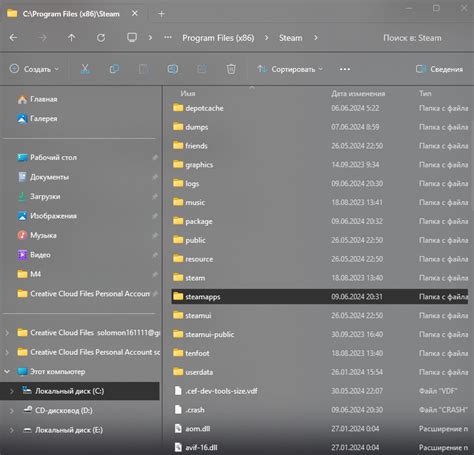Toggle the Сведения details pane

coord(439,69)
